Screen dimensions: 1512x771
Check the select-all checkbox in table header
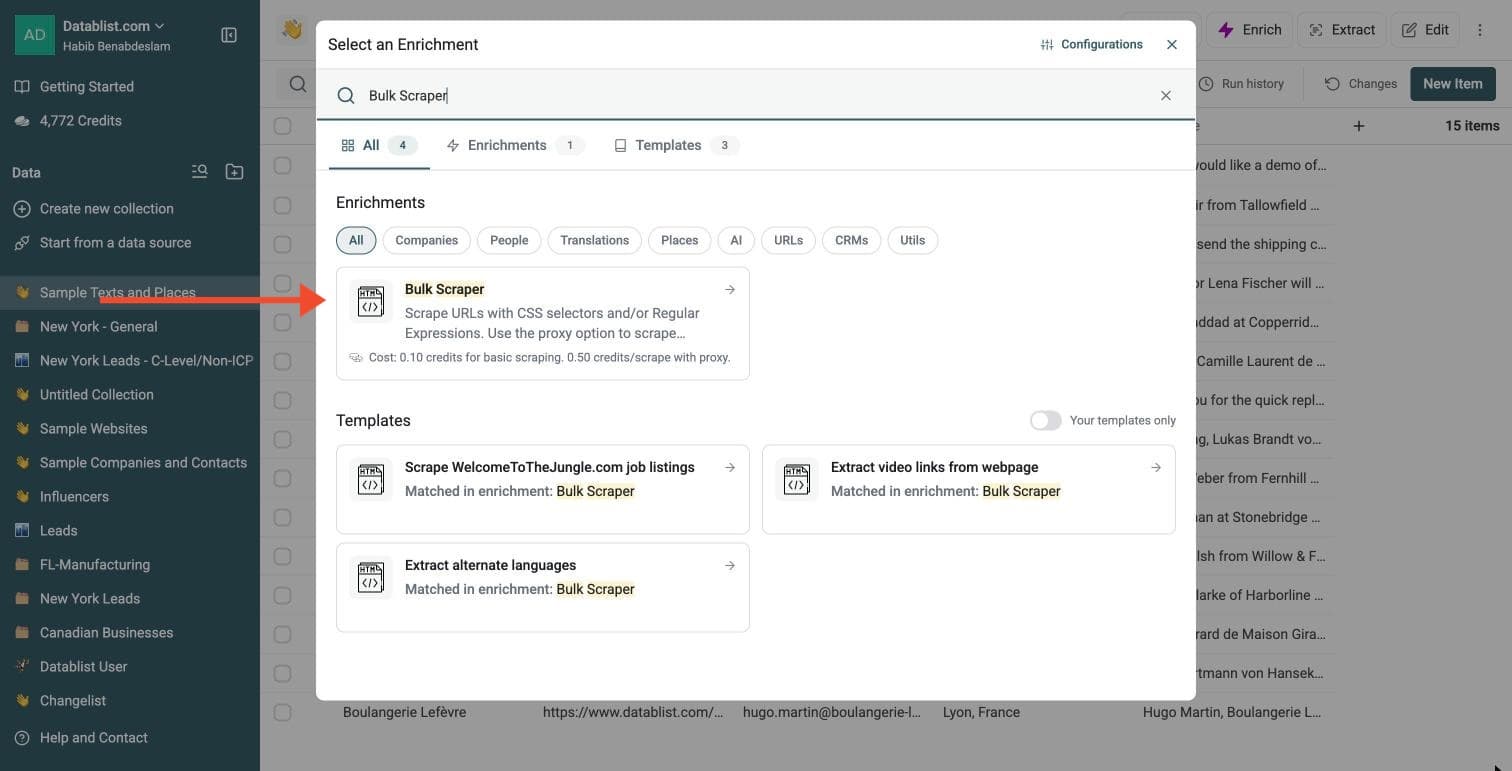click(282, 126)
